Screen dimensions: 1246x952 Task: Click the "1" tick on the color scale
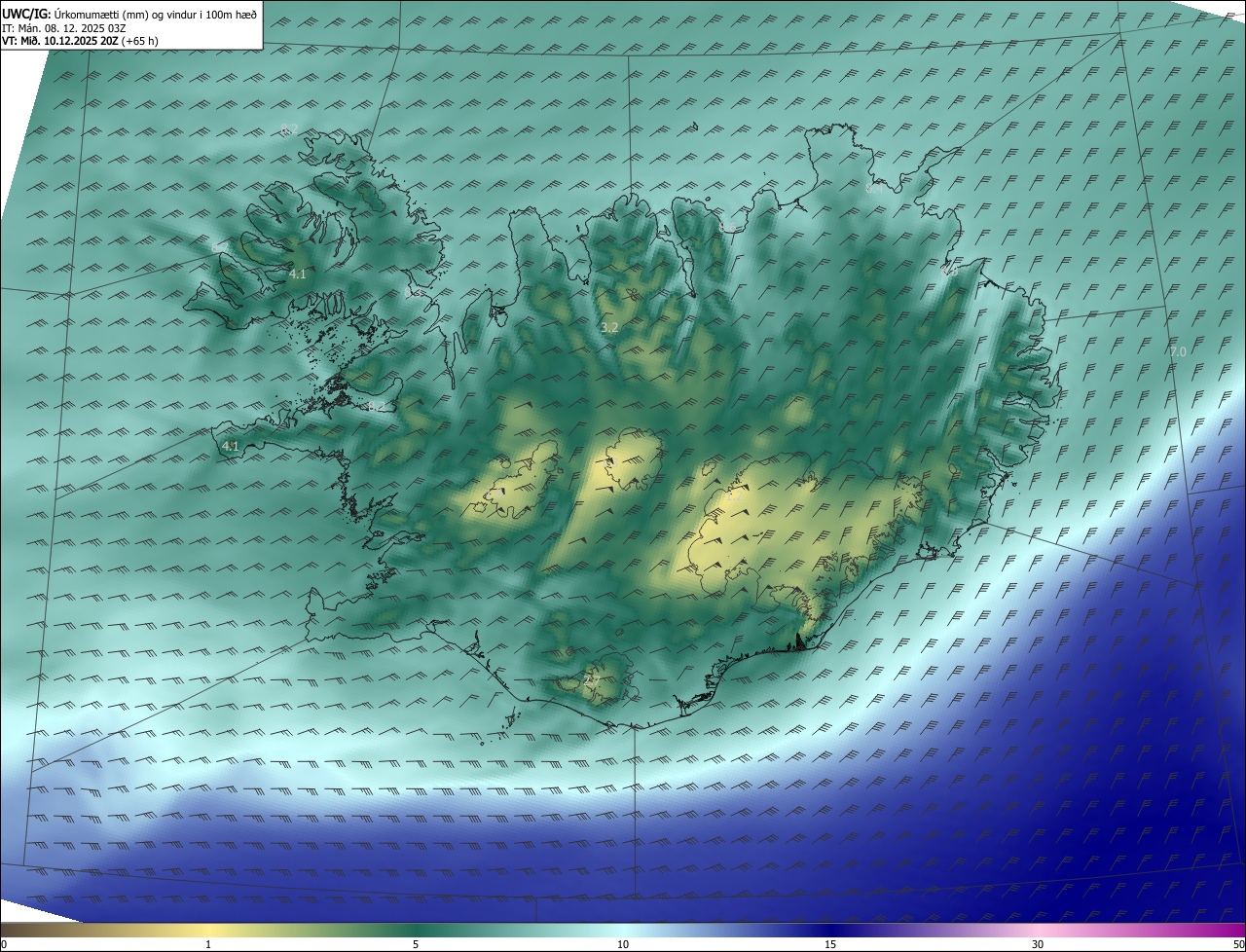coord(208,944)
